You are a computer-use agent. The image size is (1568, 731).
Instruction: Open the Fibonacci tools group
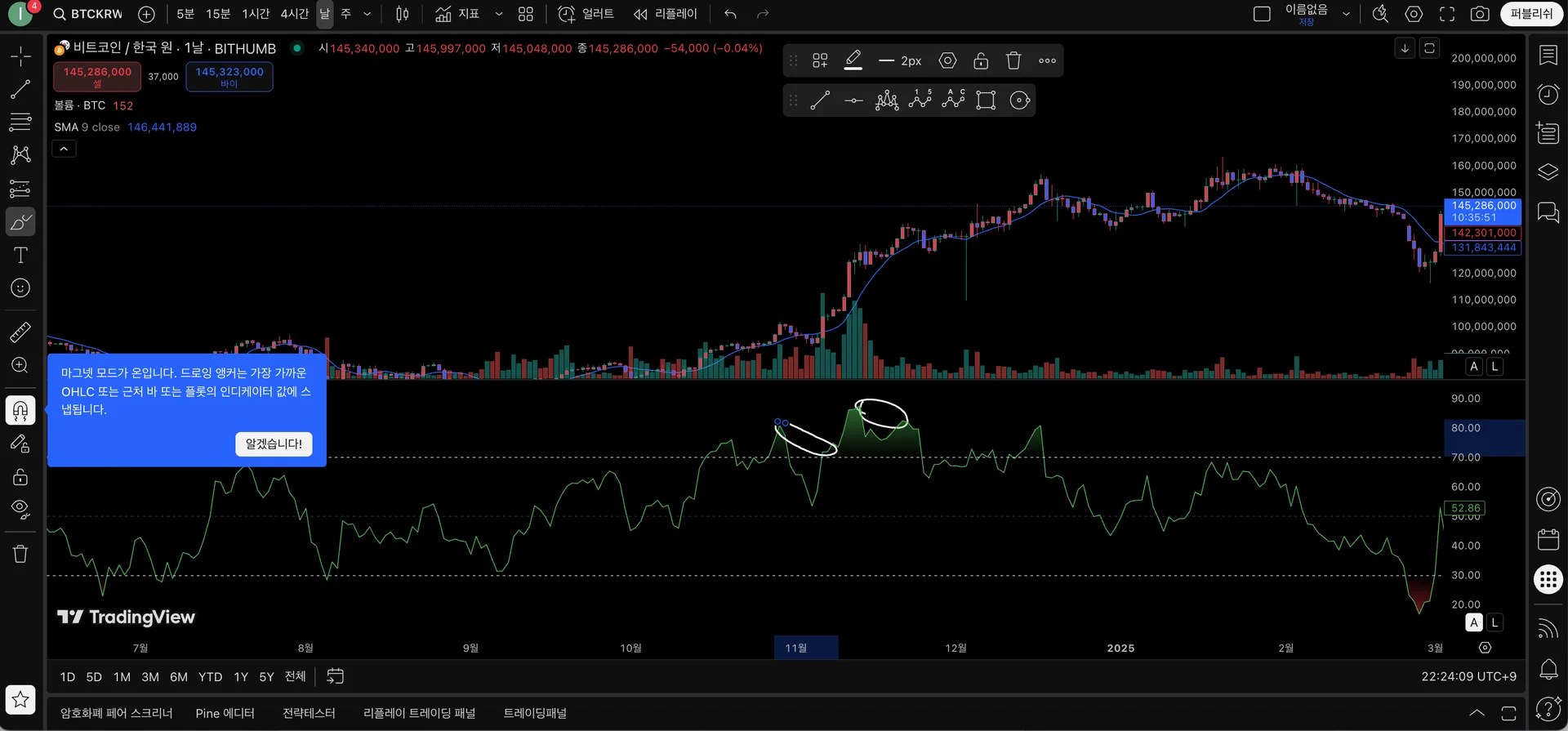(20, 123)
